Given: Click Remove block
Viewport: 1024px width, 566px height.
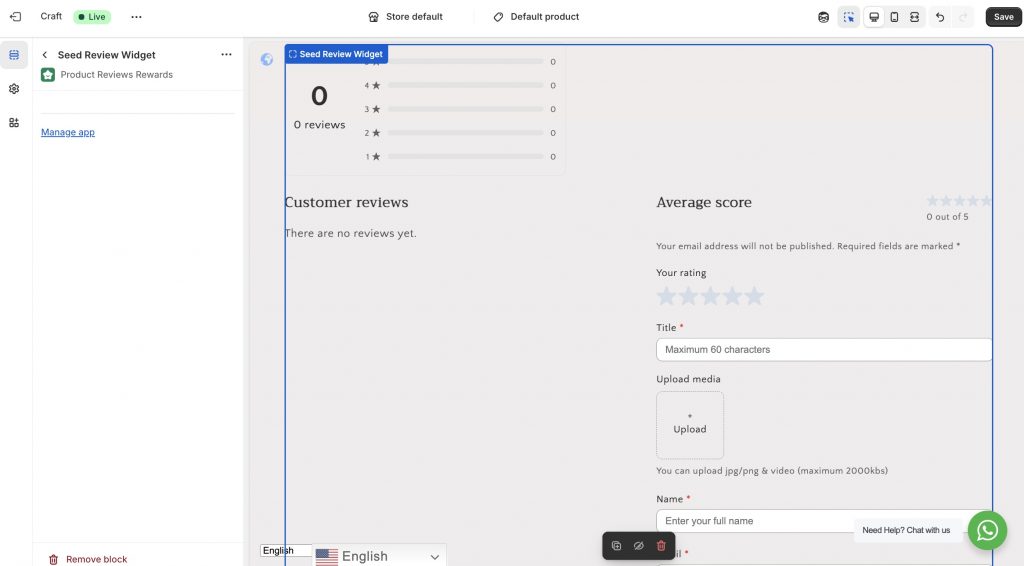Looking at the screenshot, I should coord(88,559).
